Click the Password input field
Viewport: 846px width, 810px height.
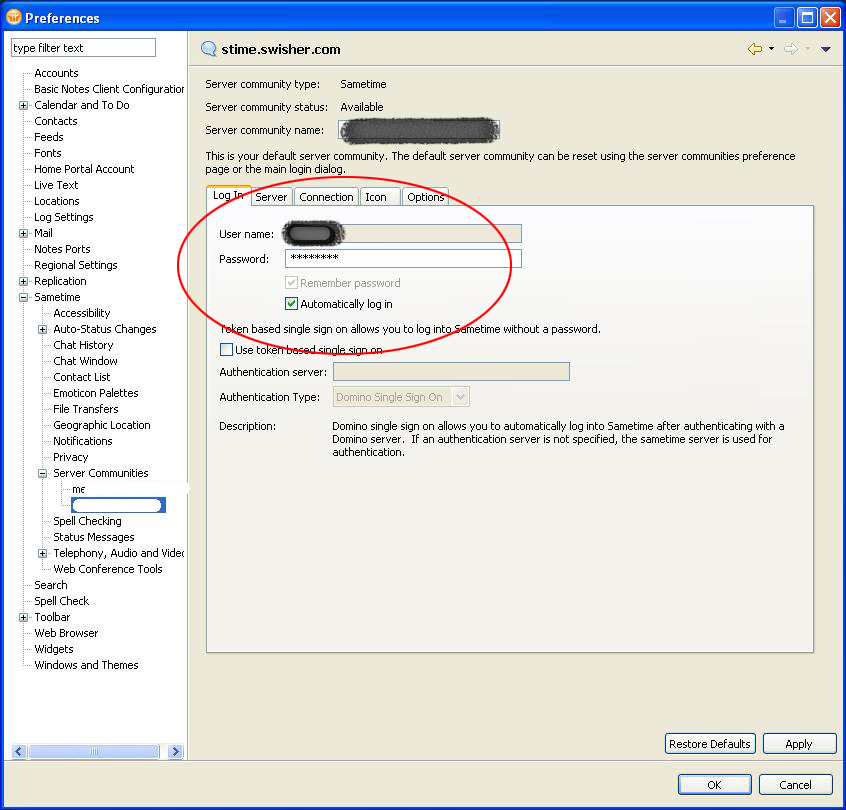[403, 258]
